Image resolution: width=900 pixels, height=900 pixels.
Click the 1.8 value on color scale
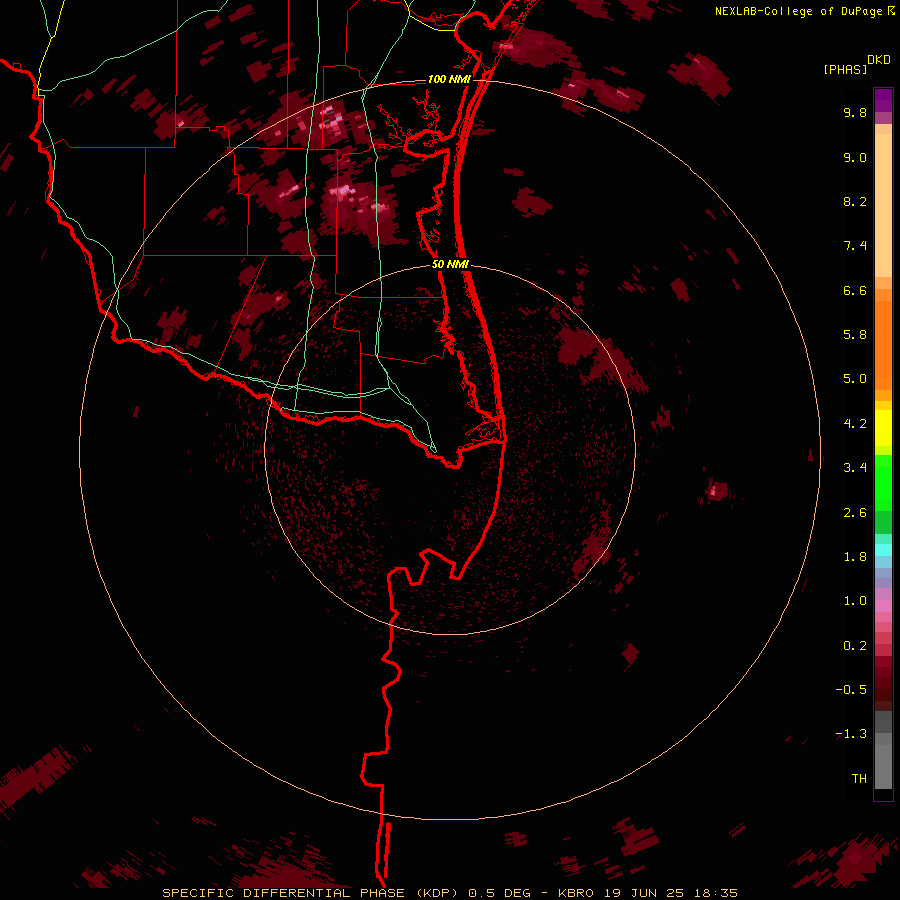(855, 557)
